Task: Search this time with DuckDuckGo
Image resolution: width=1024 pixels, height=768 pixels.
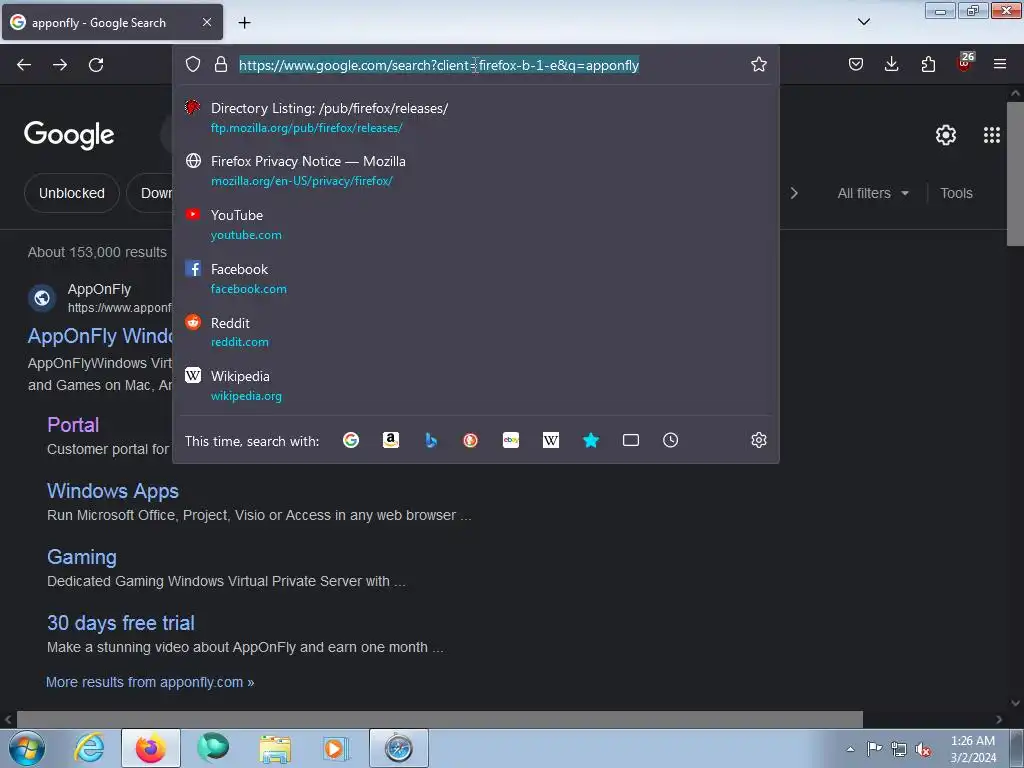Action: 470,440
